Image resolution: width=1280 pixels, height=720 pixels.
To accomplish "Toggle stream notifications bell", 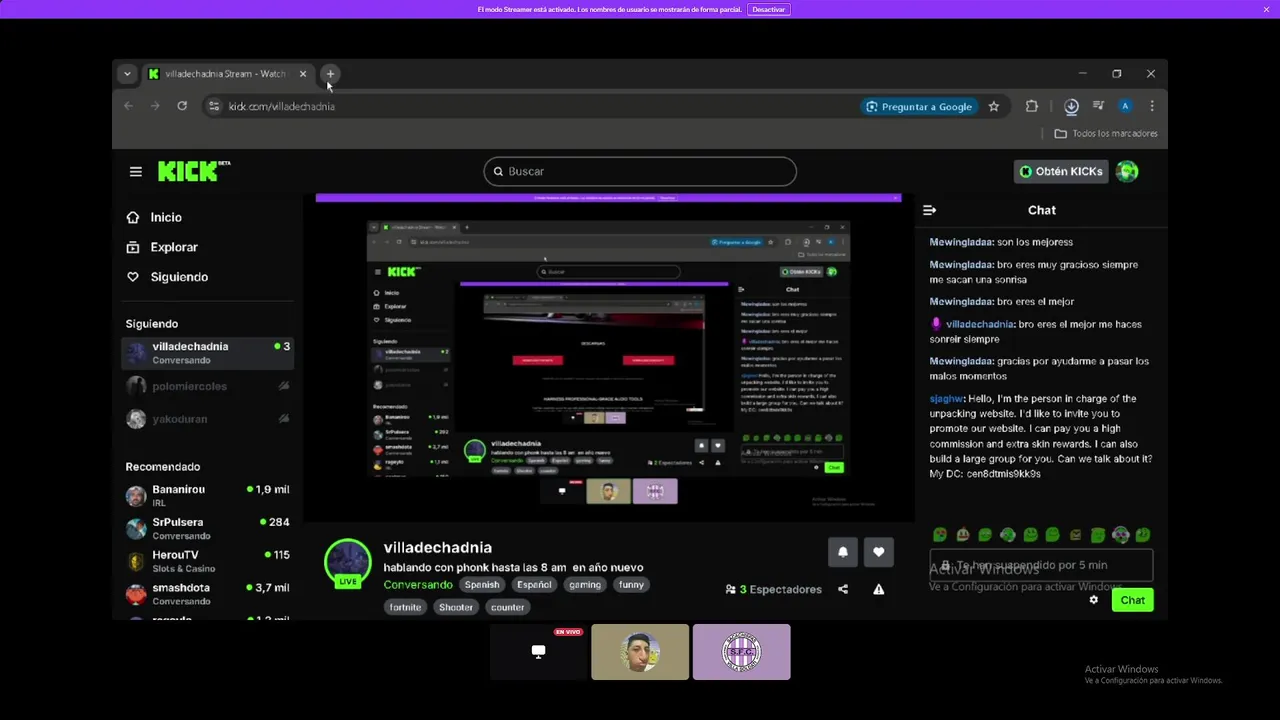I will click(842, 552).
